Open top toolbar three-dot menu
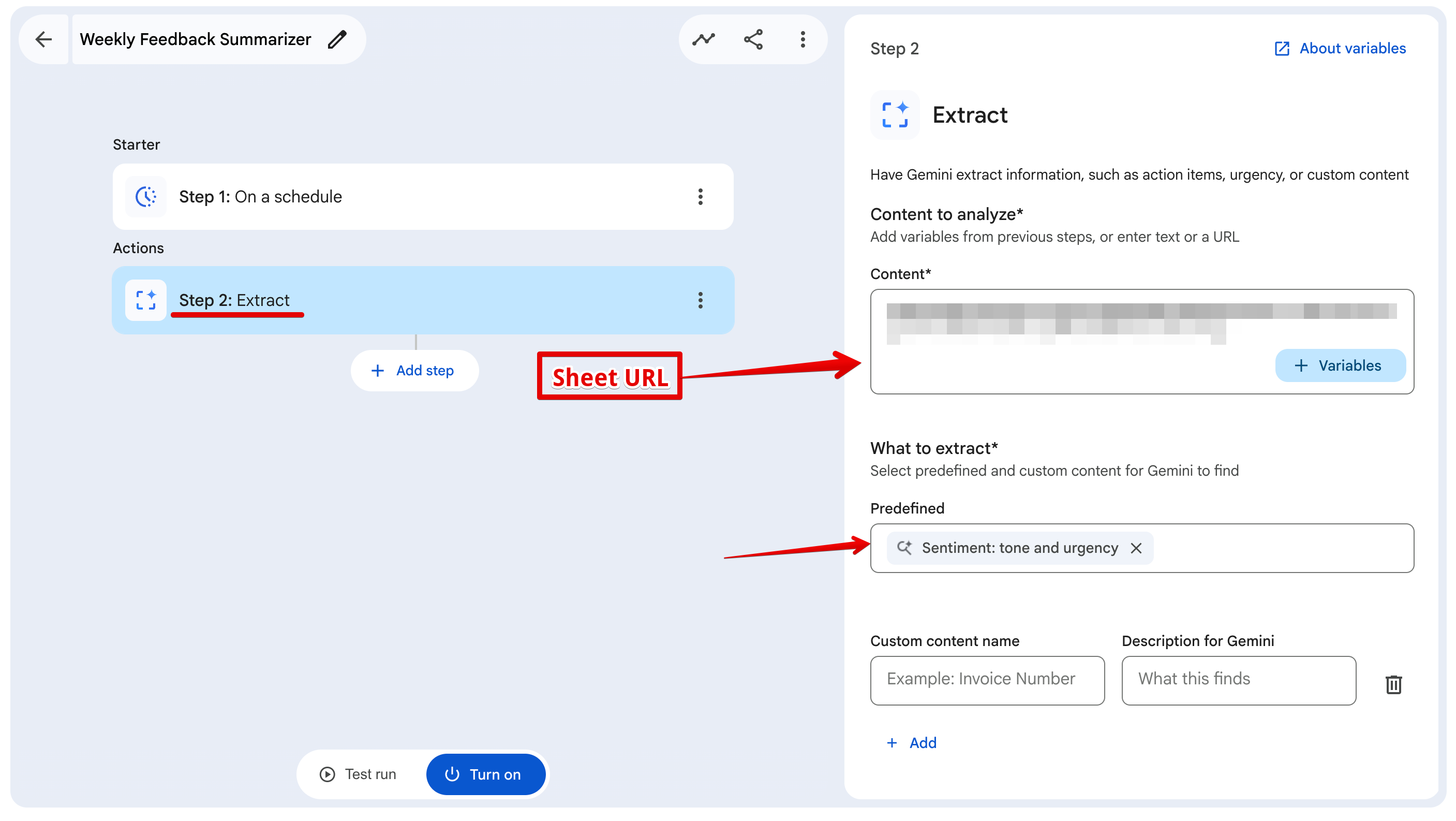This screenshot has width=1456, height=821. tap(803, 39)
